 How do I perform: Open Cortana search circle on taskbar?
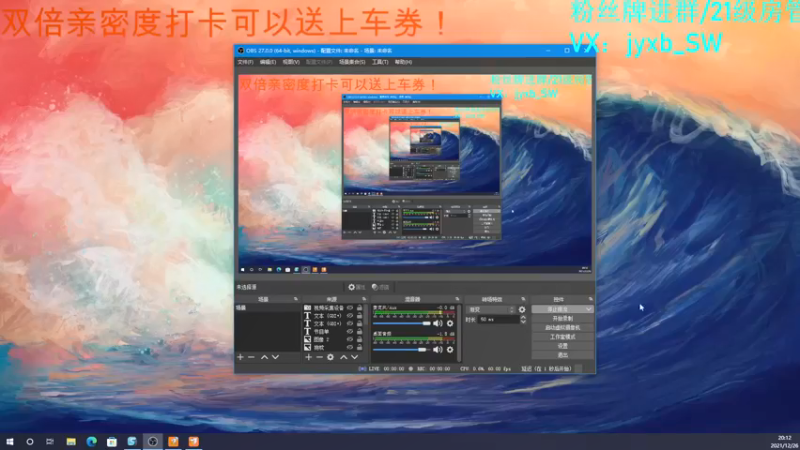pos(30,441)
